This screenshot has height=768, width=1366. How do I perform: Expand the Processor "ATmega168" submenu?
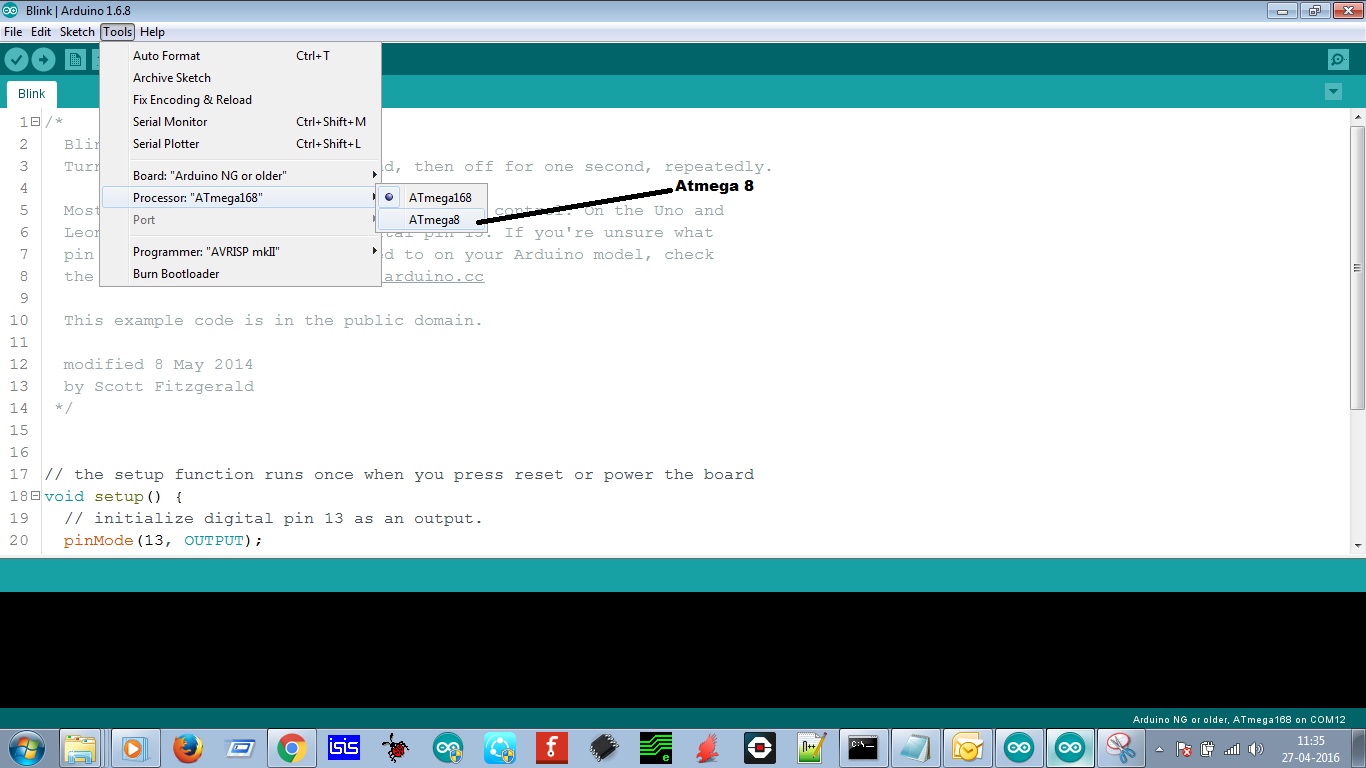pyautogui.click(x=240, y=198)
